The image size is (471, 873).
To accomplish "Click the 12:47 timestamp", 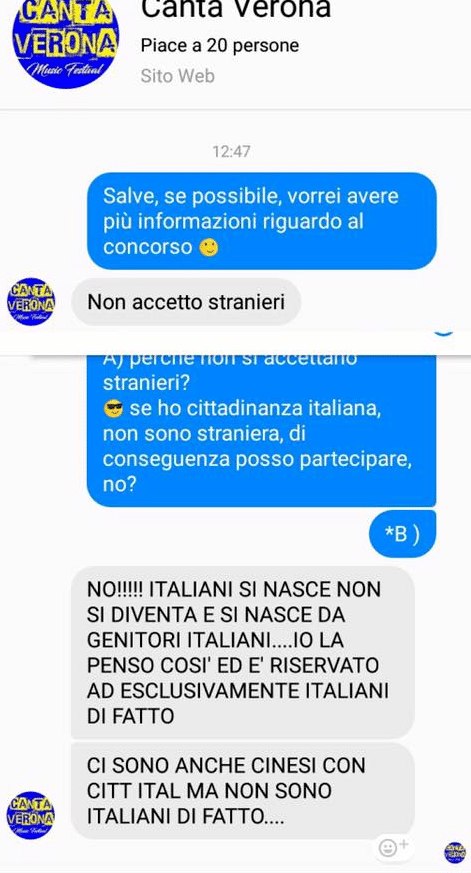I will pos(231,151).
